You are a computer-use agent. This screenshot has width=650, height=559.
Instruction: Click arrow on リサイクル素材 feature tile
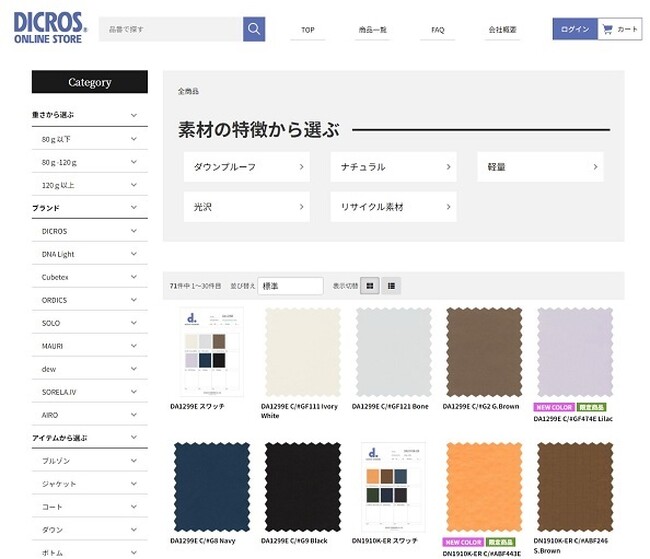pos(448,207)
